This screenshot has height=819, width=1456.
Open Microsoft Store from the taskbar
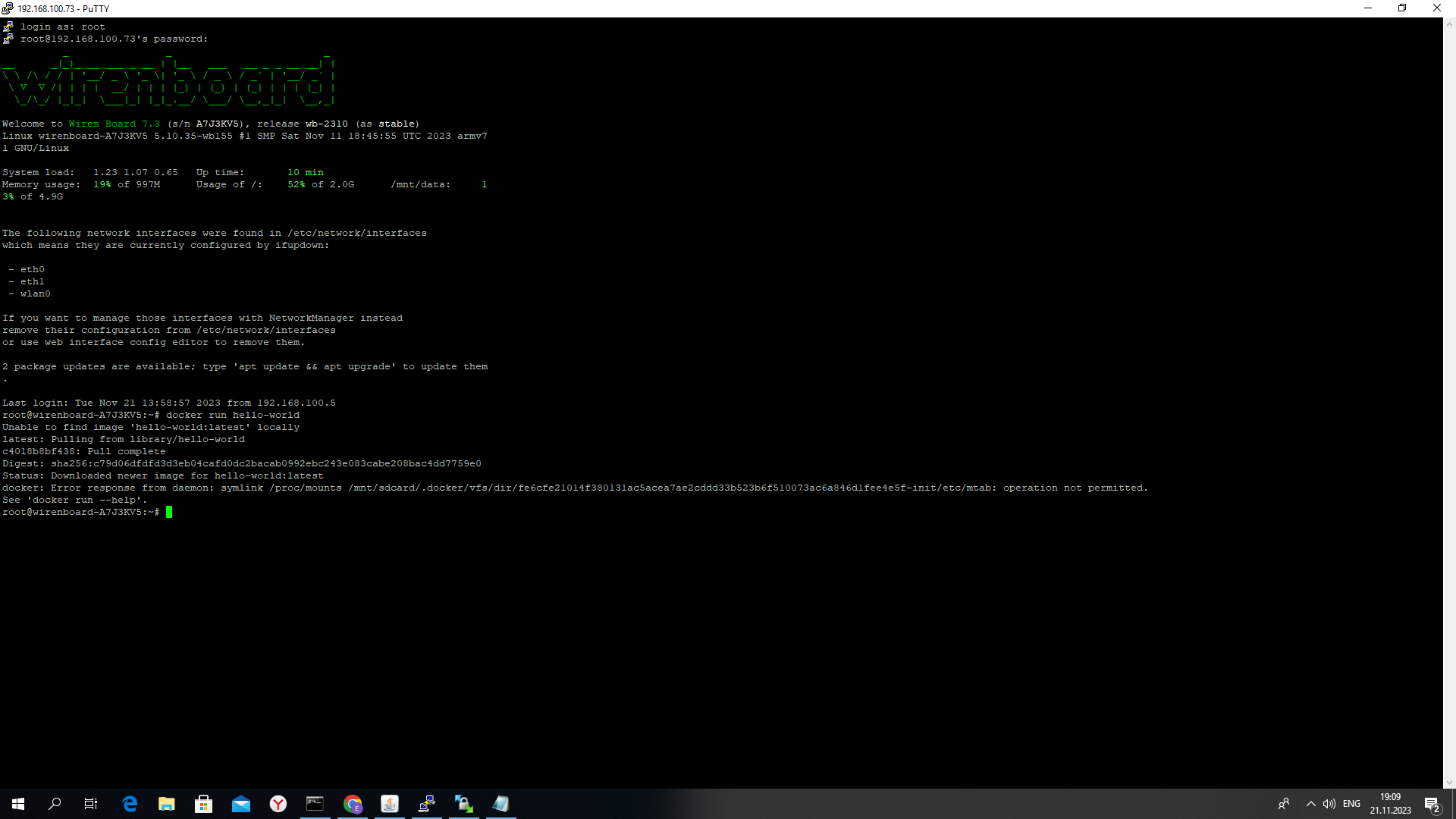tap(203, 804)
